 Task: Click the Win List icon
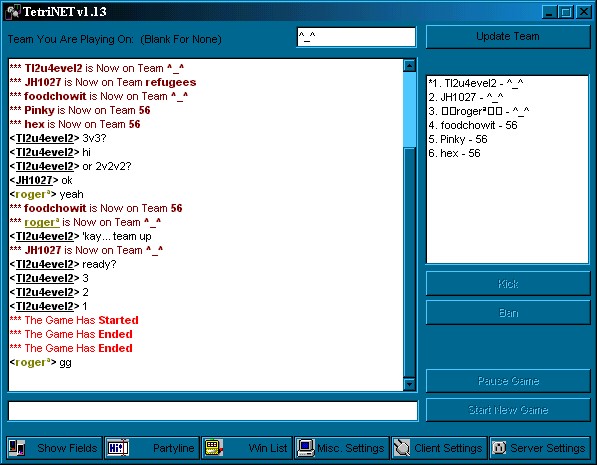point(214,447)
